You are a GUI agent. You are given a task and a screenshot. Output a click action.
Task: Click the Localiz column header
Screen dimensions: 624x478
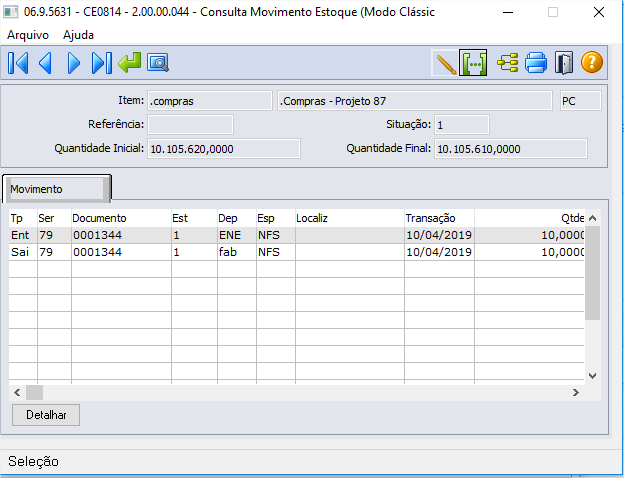pyautogui.click(x=350, y=218)
